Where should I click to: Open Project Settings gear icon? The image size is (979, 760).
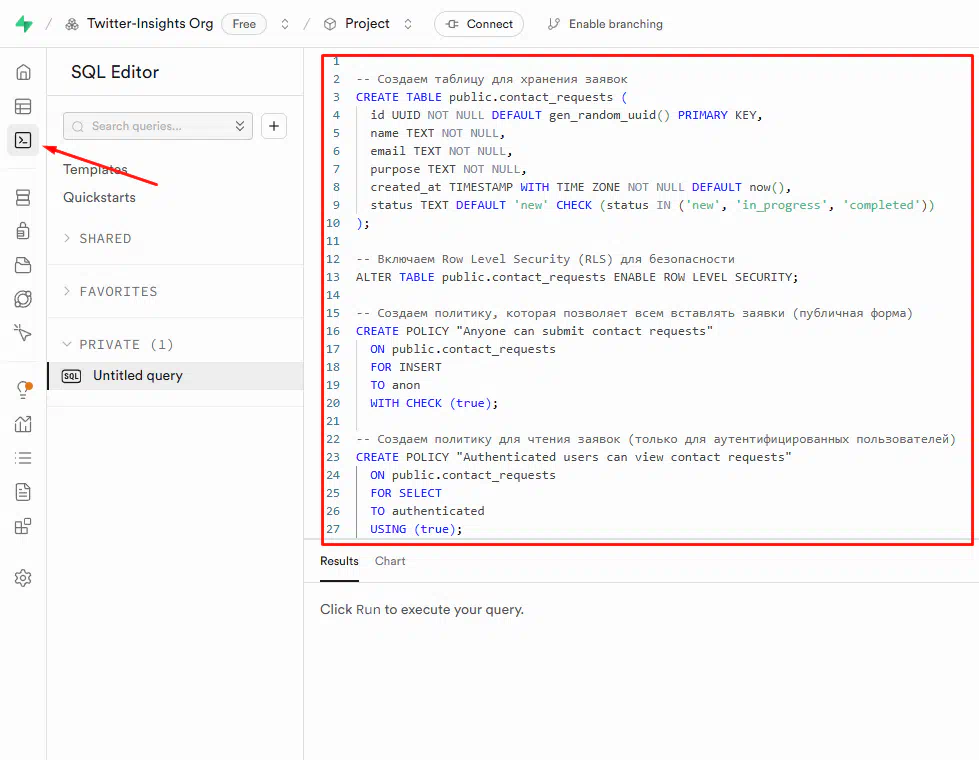23,578
